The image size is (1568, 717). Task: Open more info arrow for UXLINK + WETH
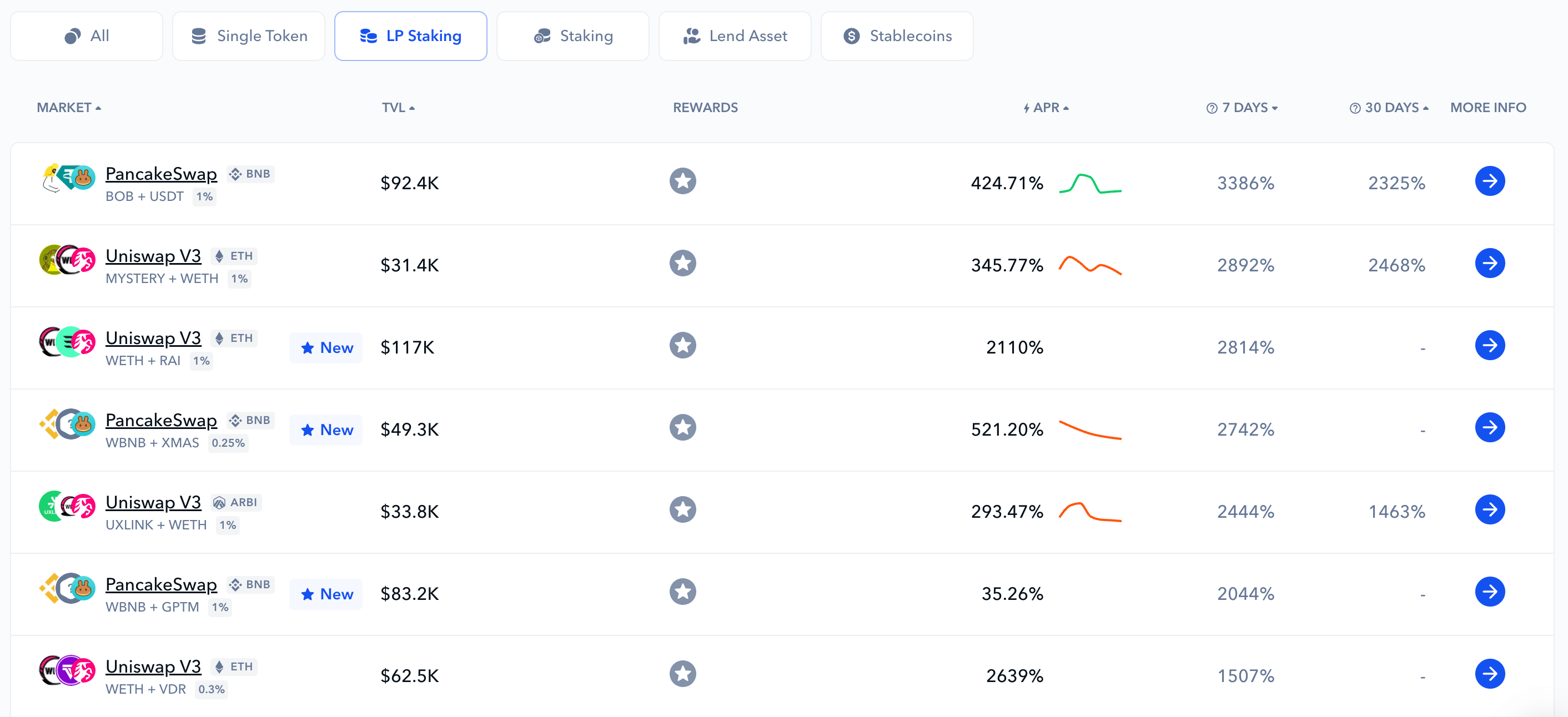pos(1490,509)
